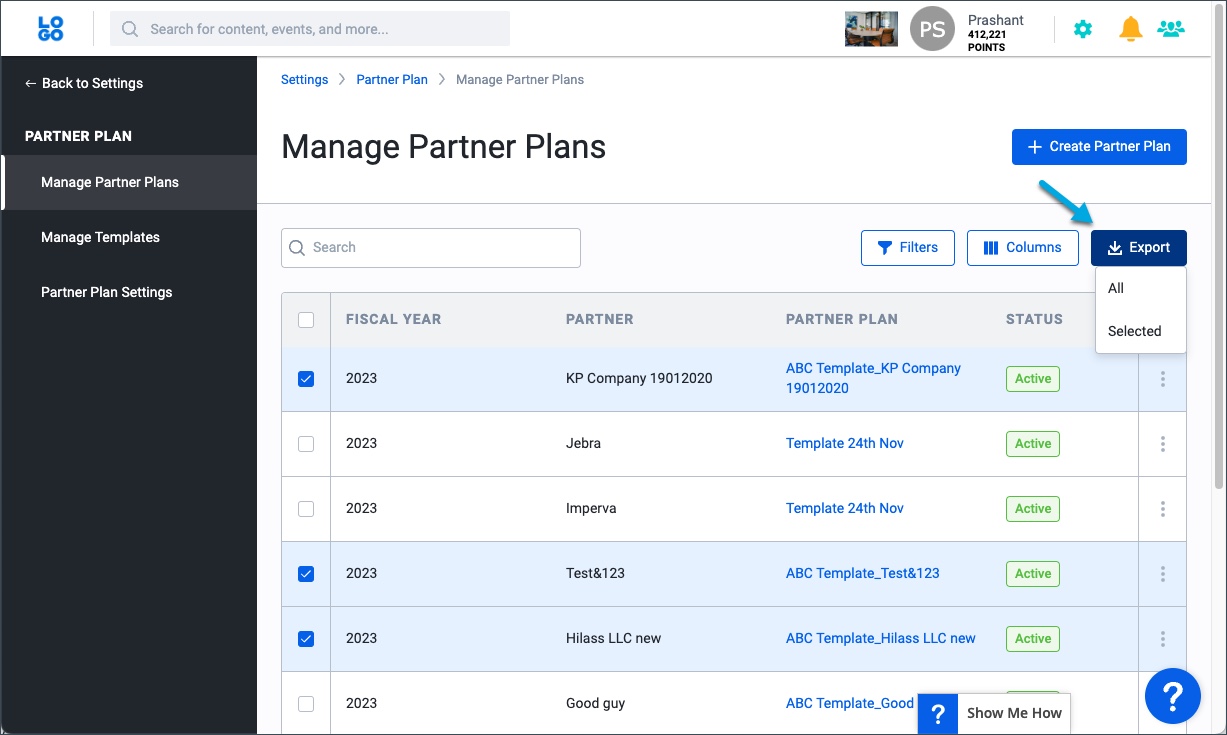Click Active status badge for Test&123
The image size is (1227, 735).
click(1033, 574)
